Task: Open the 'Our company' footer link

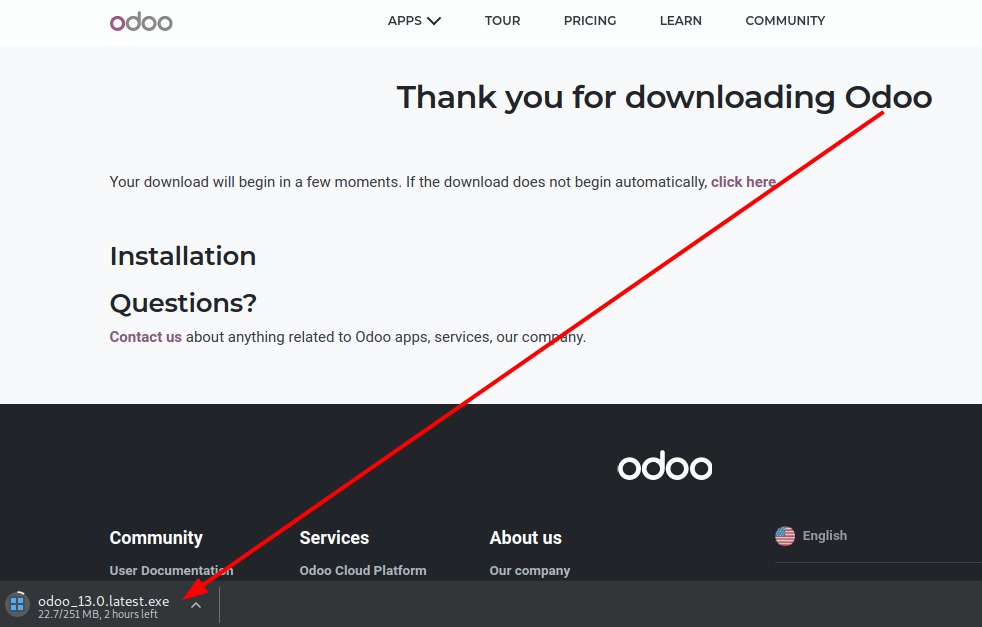Action: pos(530,571)
